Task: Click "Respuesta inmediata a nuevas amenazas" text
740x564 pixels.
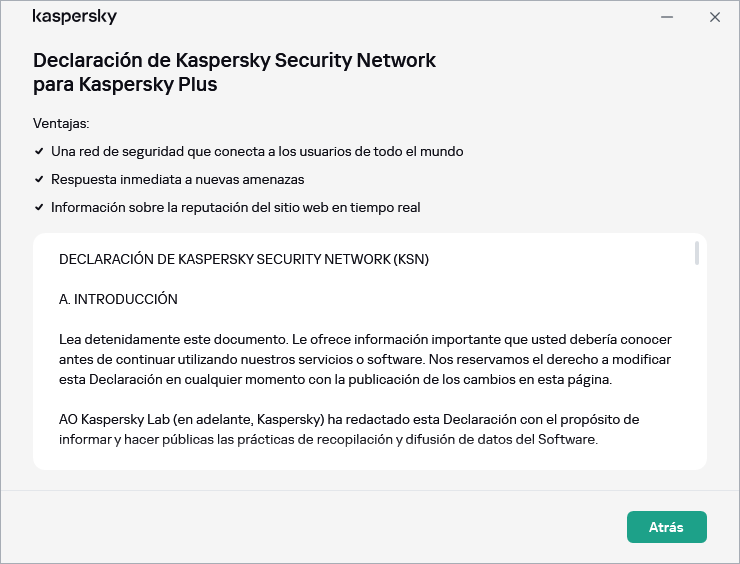Action: tap(177, 180)
